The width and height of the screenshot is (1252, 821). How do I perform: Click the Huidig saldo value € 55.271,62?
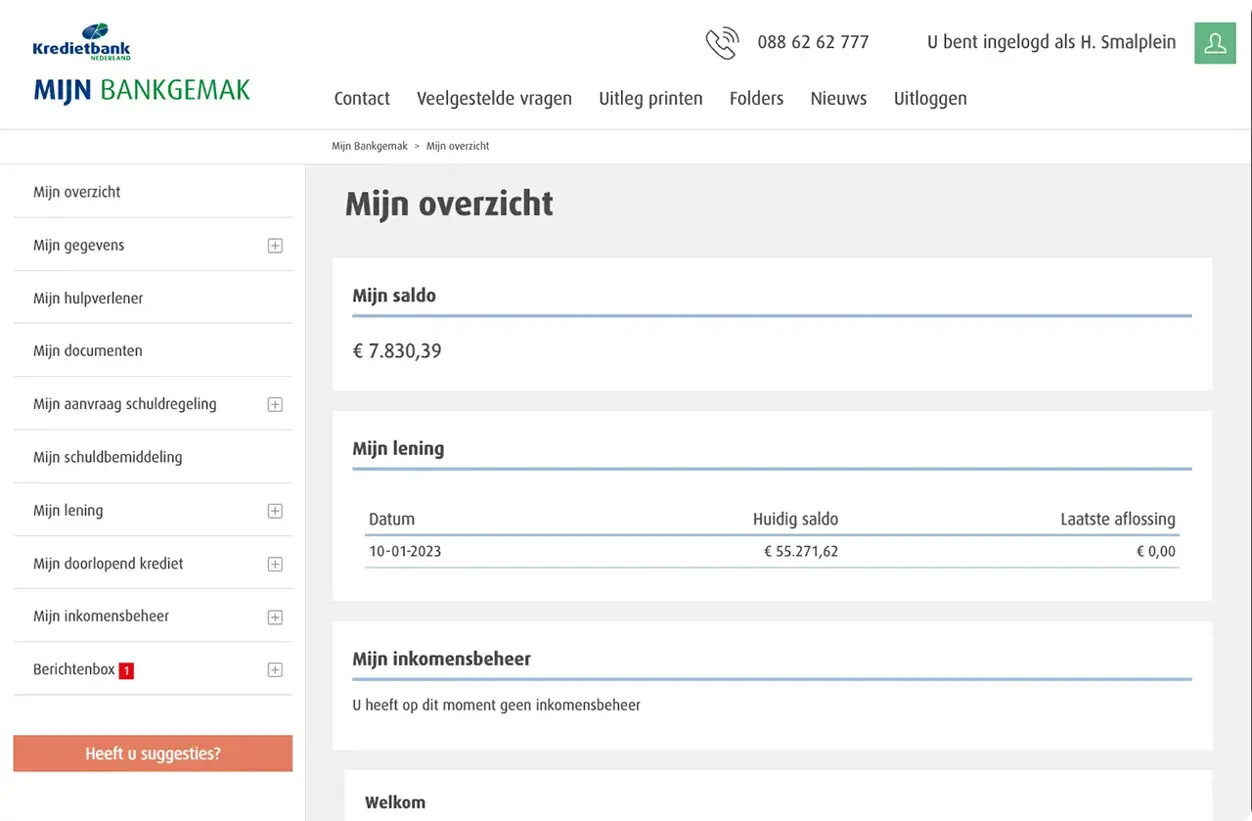(x=801, y=551)
